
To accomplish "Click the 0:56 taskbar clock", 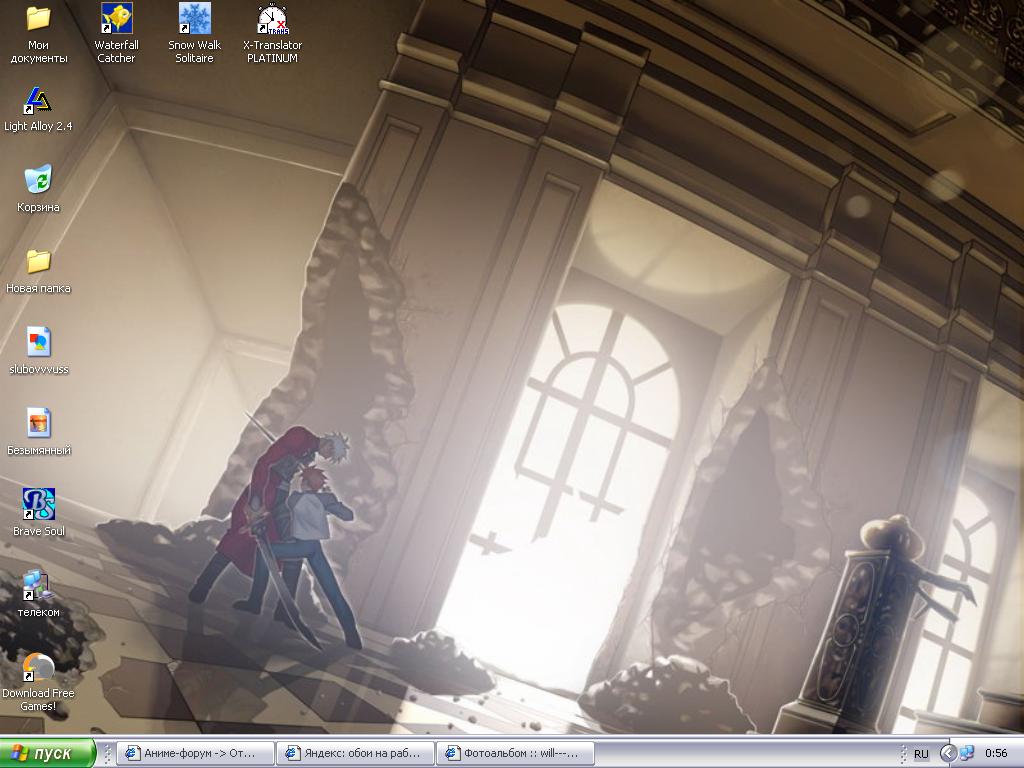I will (x=996, y=754).
